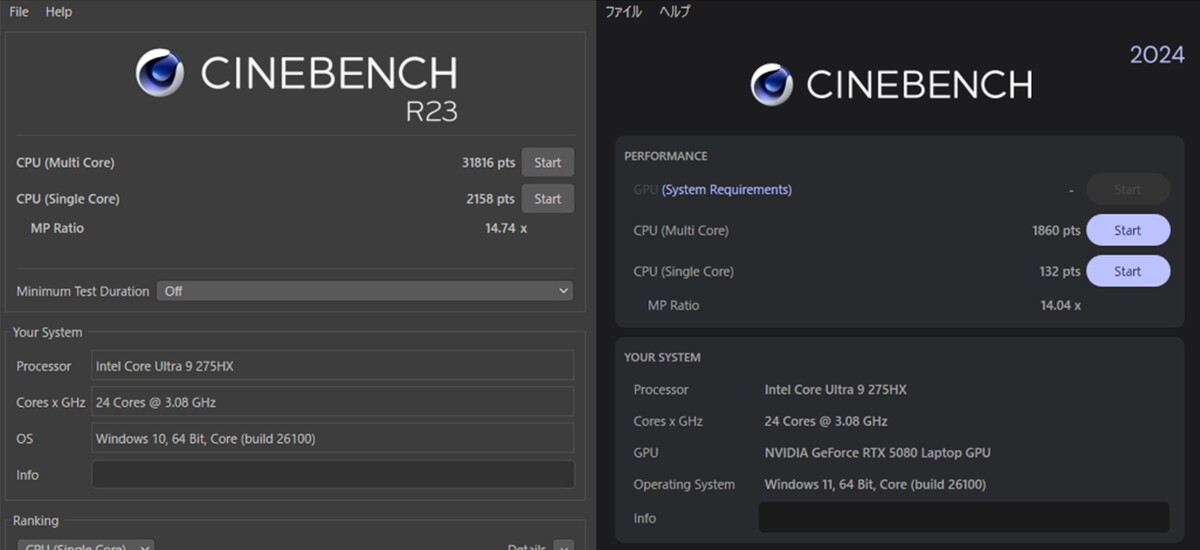Viewport: 1200px width, 550px height.
Task: Click the Cinebench 2024 Info input field
Action: (x=964, y=517)
